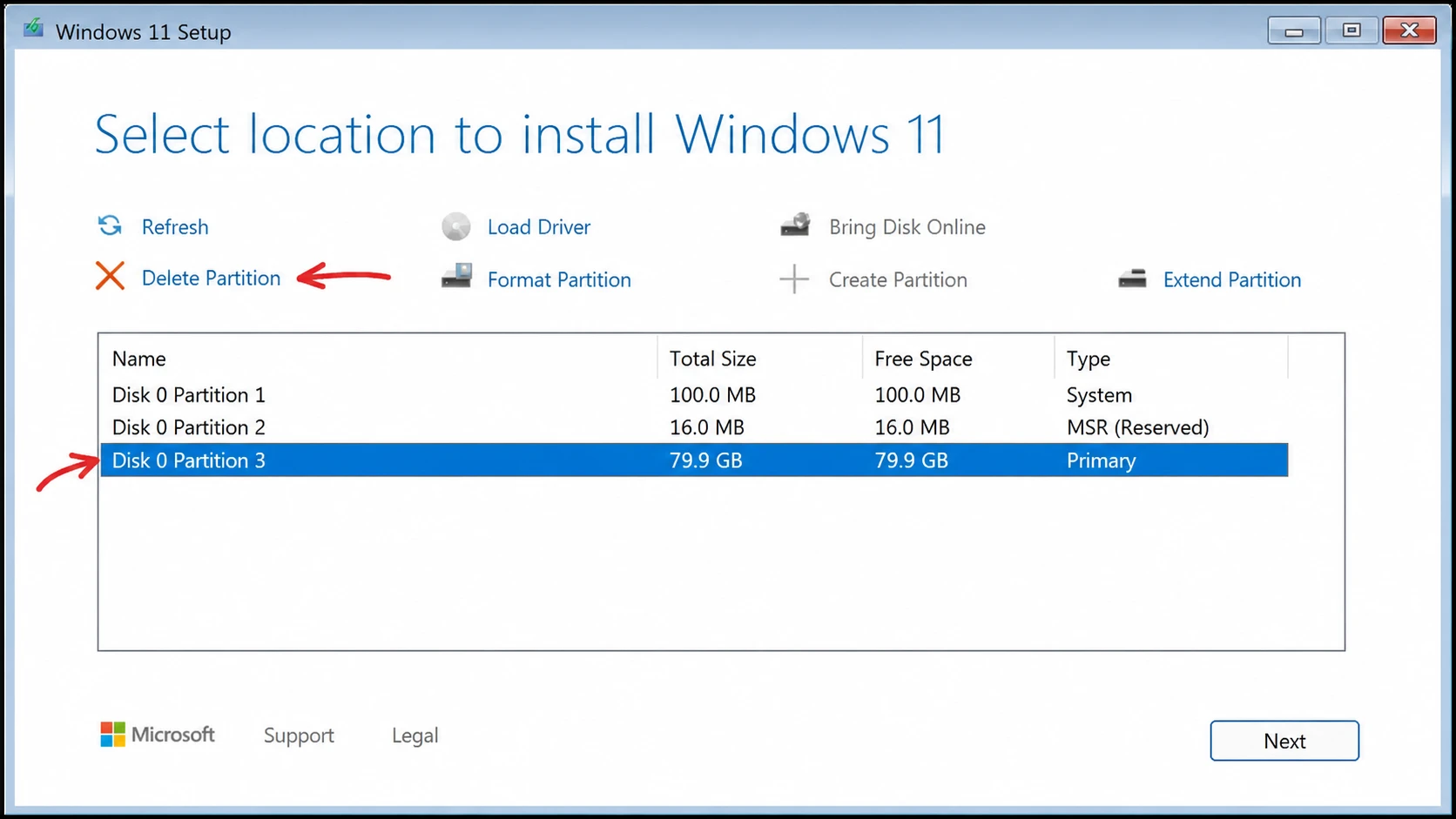
Task: Click the 79.9 GB free space cell
Action: click(911, 460)
